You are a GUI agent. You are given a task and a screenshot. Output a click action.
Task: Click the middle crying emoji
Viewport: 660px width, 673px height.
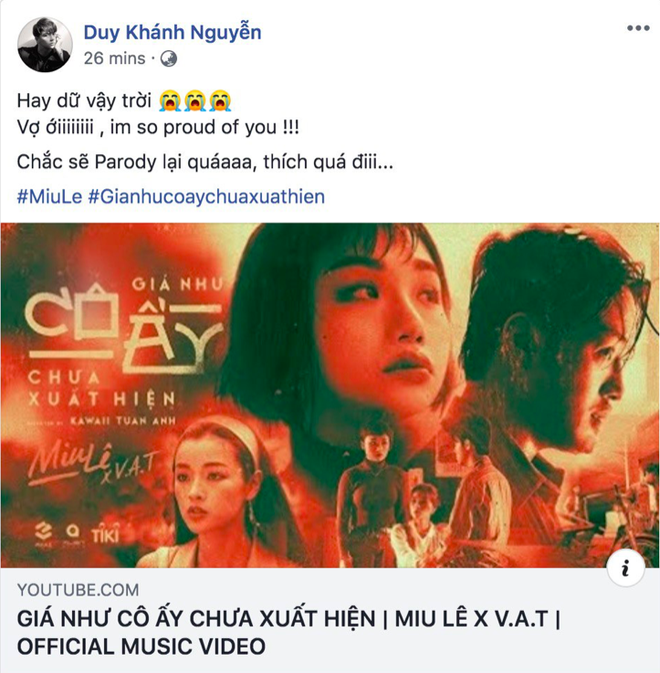pyautogui.click(x=195, y=101)
